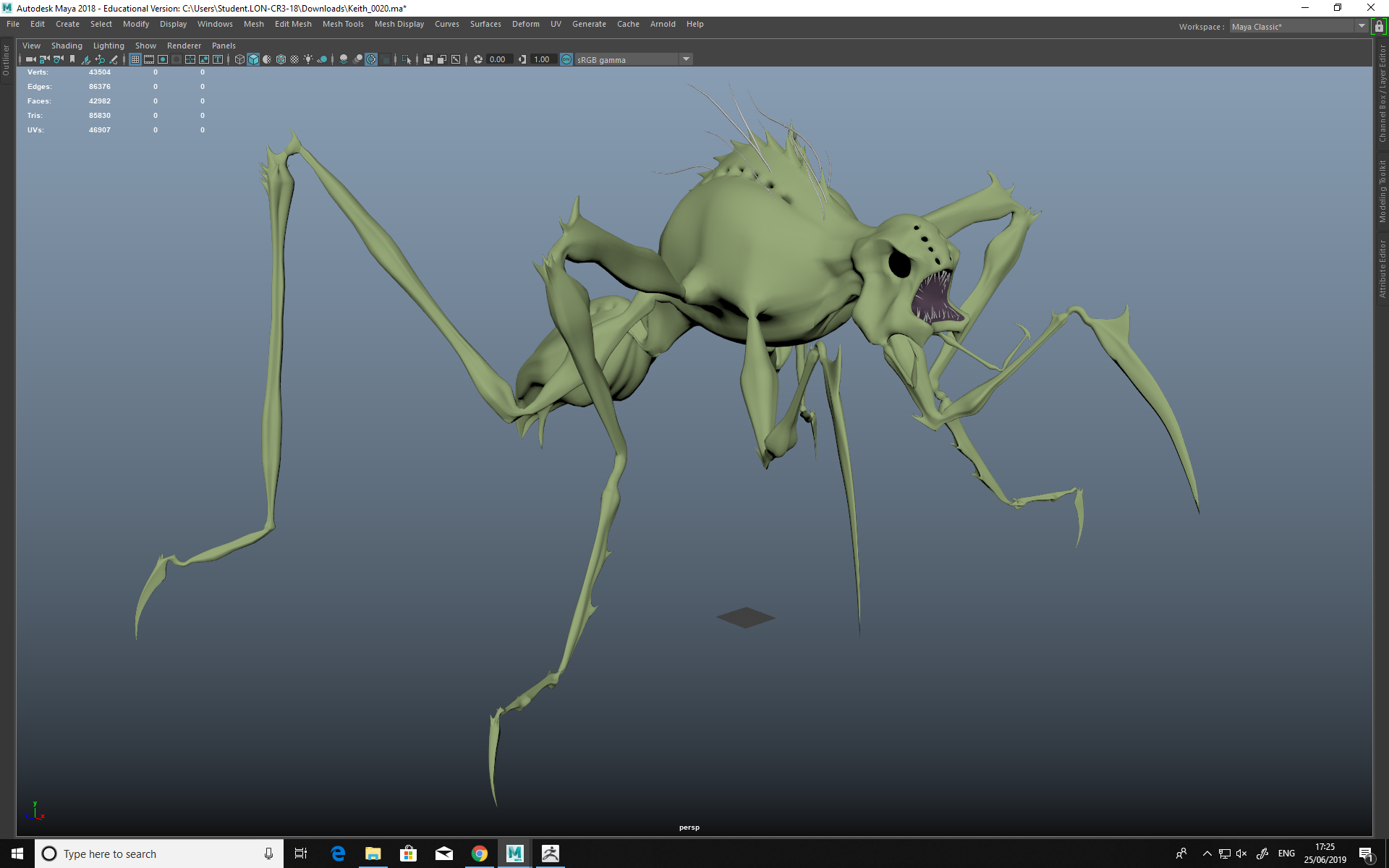Open the panel Shading menu
The image size is (1389, 868).
(67, 46)
